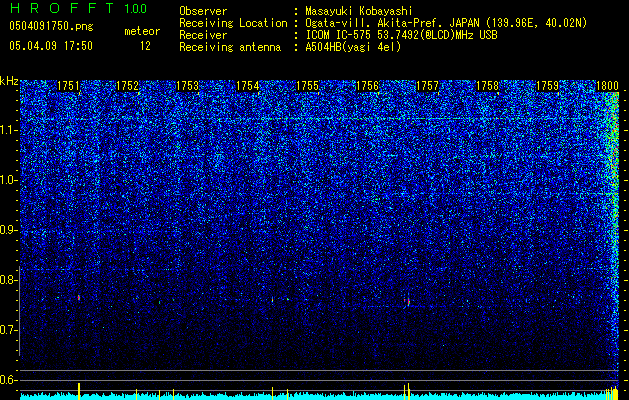Click the date stamp 05.04.09 17:50

coord(51,46)
